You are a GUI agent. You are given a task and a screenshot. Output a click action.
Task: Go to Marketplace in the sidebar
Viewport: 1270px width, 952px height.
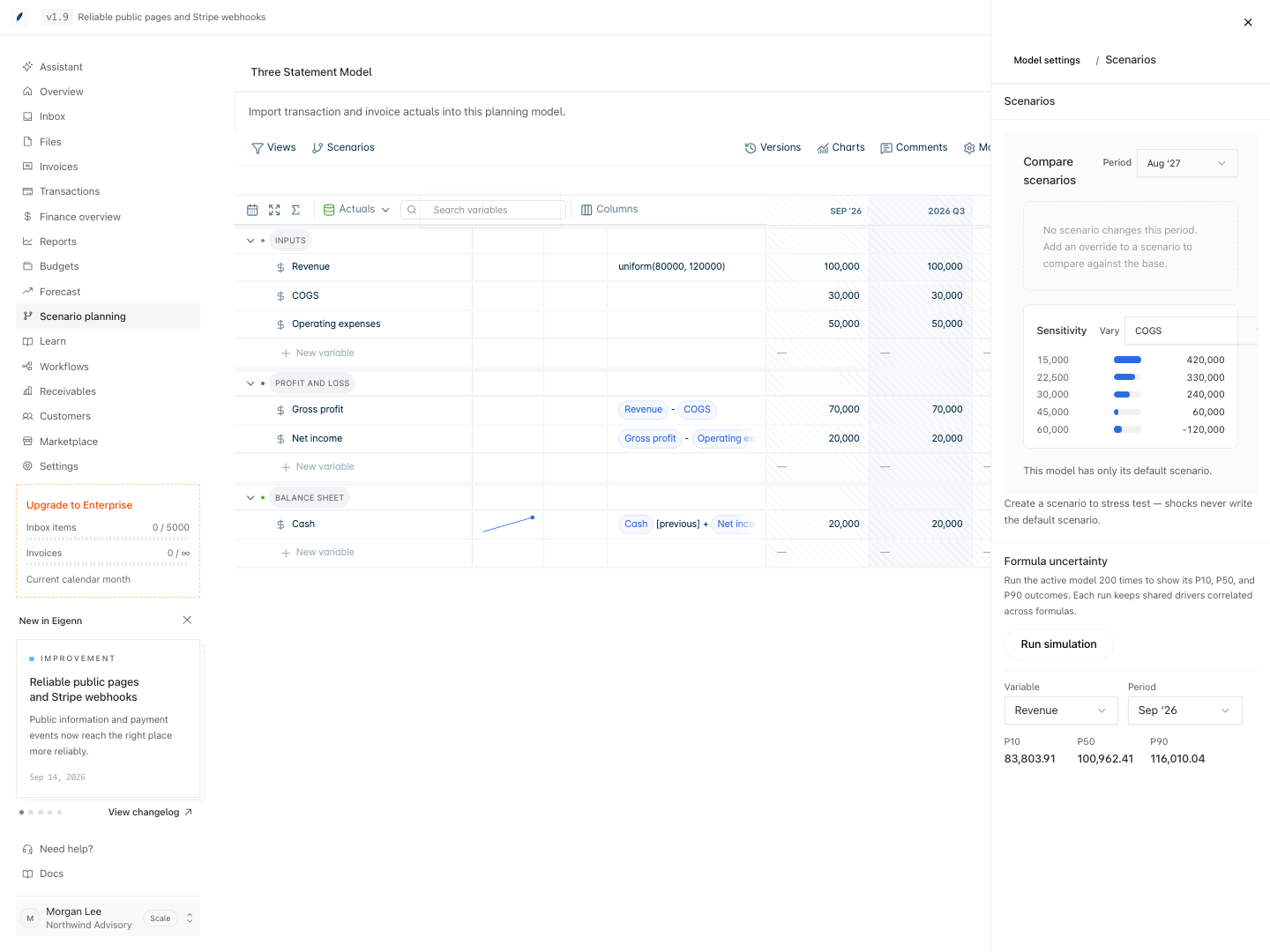(x=108, y=442)
